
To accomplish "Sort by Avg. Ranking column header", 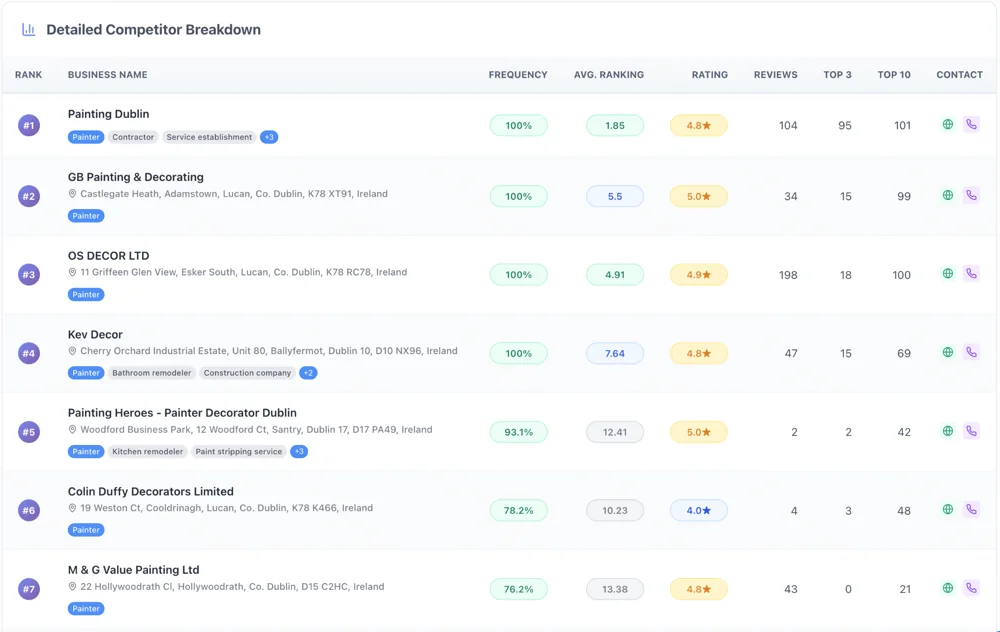I will [x=609, y=75].
